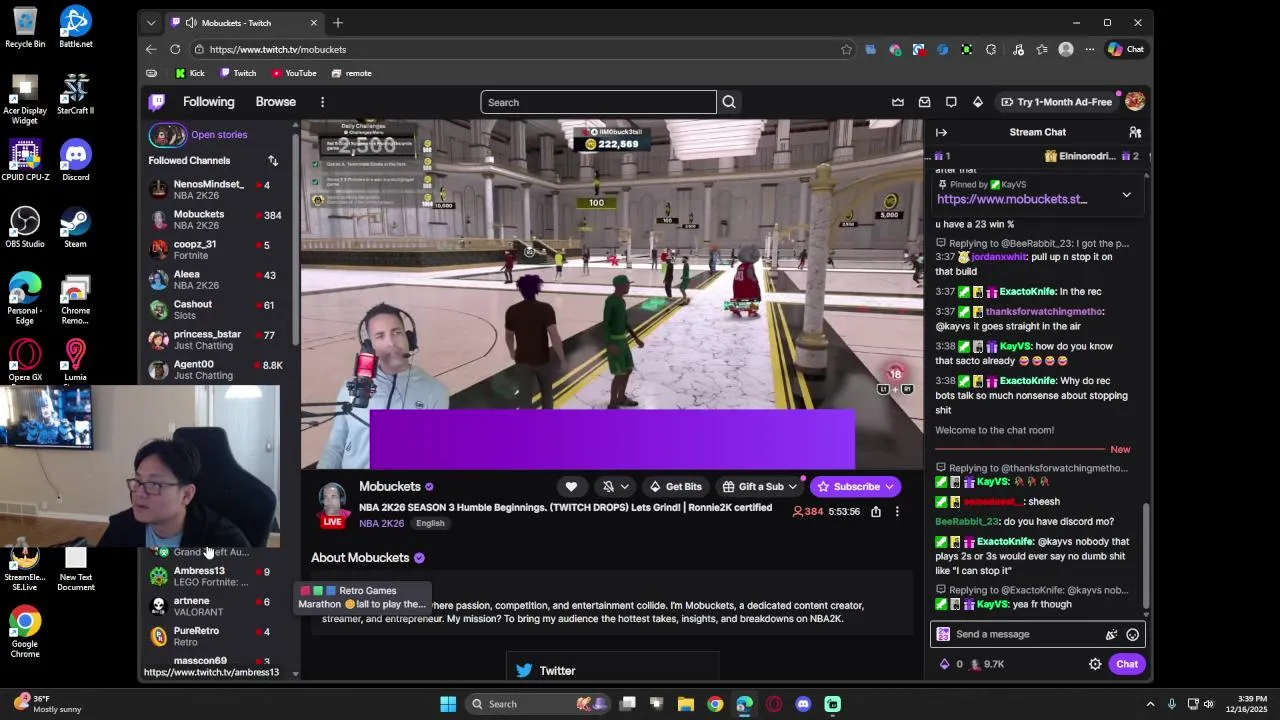Viewport: 1280px width, 720px height.
Task: Open the browser settings ellipsis menu
Action: [1090, 49]
